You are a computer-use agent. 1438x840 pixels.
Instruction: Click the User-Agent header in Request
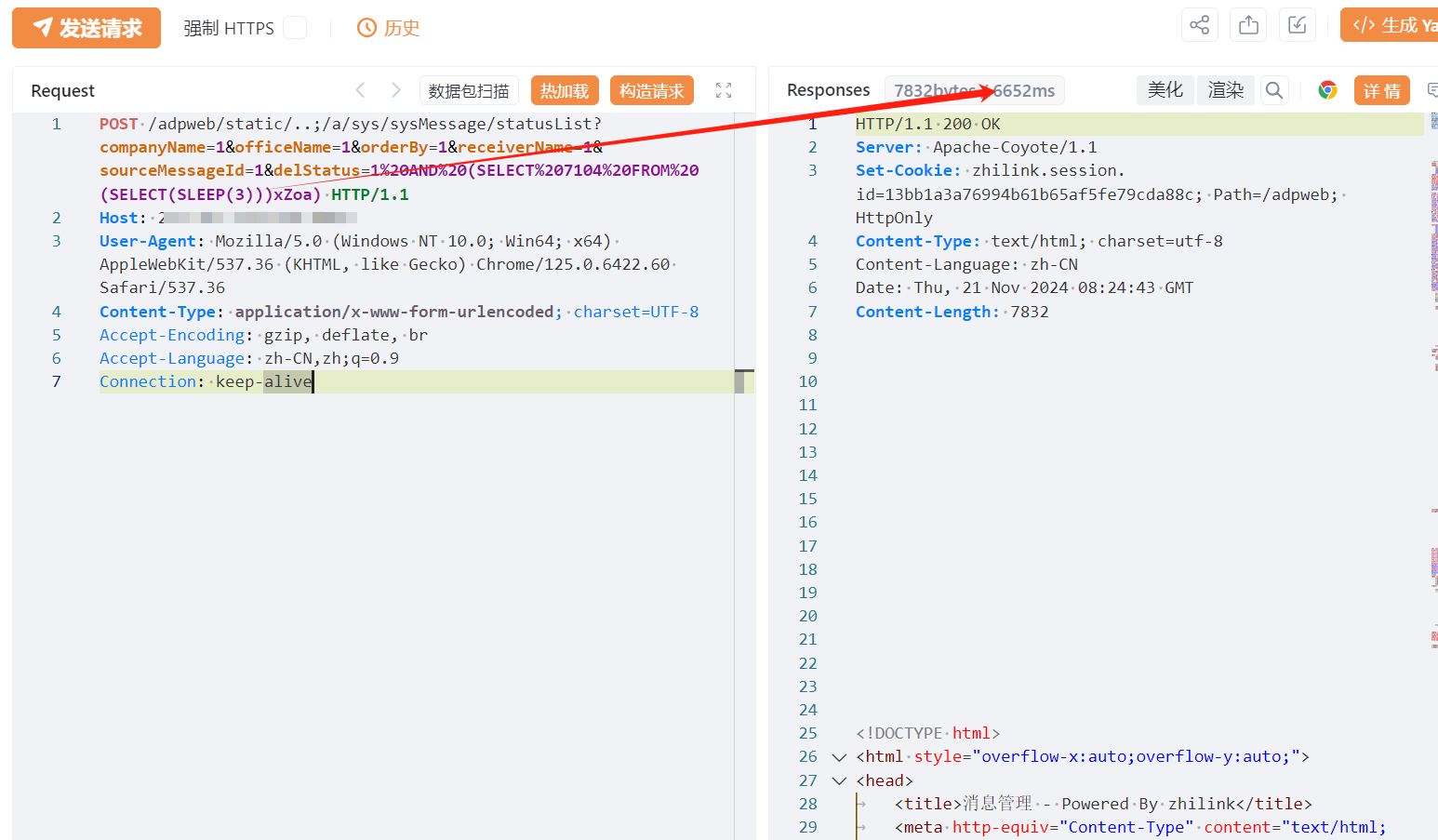point(148,241)
